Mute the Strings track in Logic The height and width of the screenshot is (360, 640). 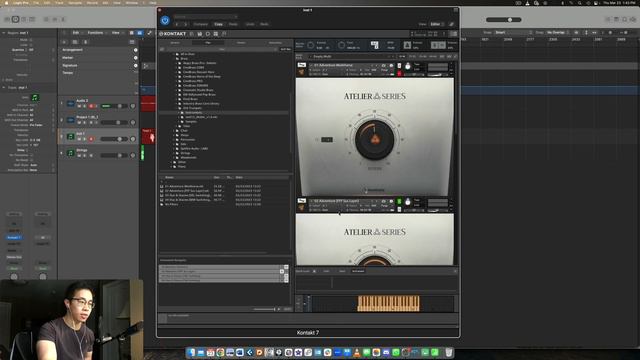coord(79,156)
